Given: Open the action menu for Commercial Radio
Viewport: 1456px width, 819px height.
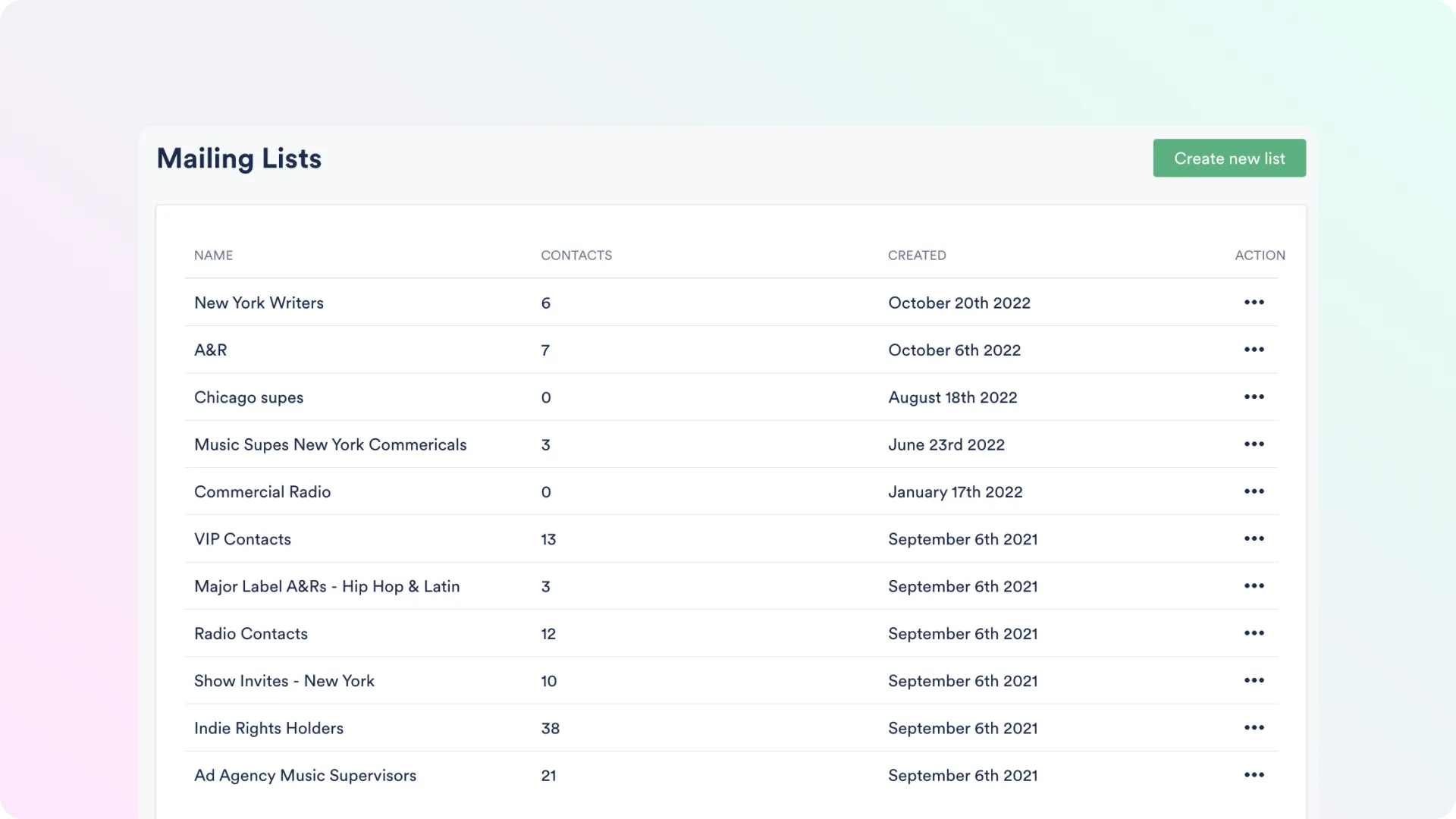Looking at the screenshot, I should point(1254,491).
